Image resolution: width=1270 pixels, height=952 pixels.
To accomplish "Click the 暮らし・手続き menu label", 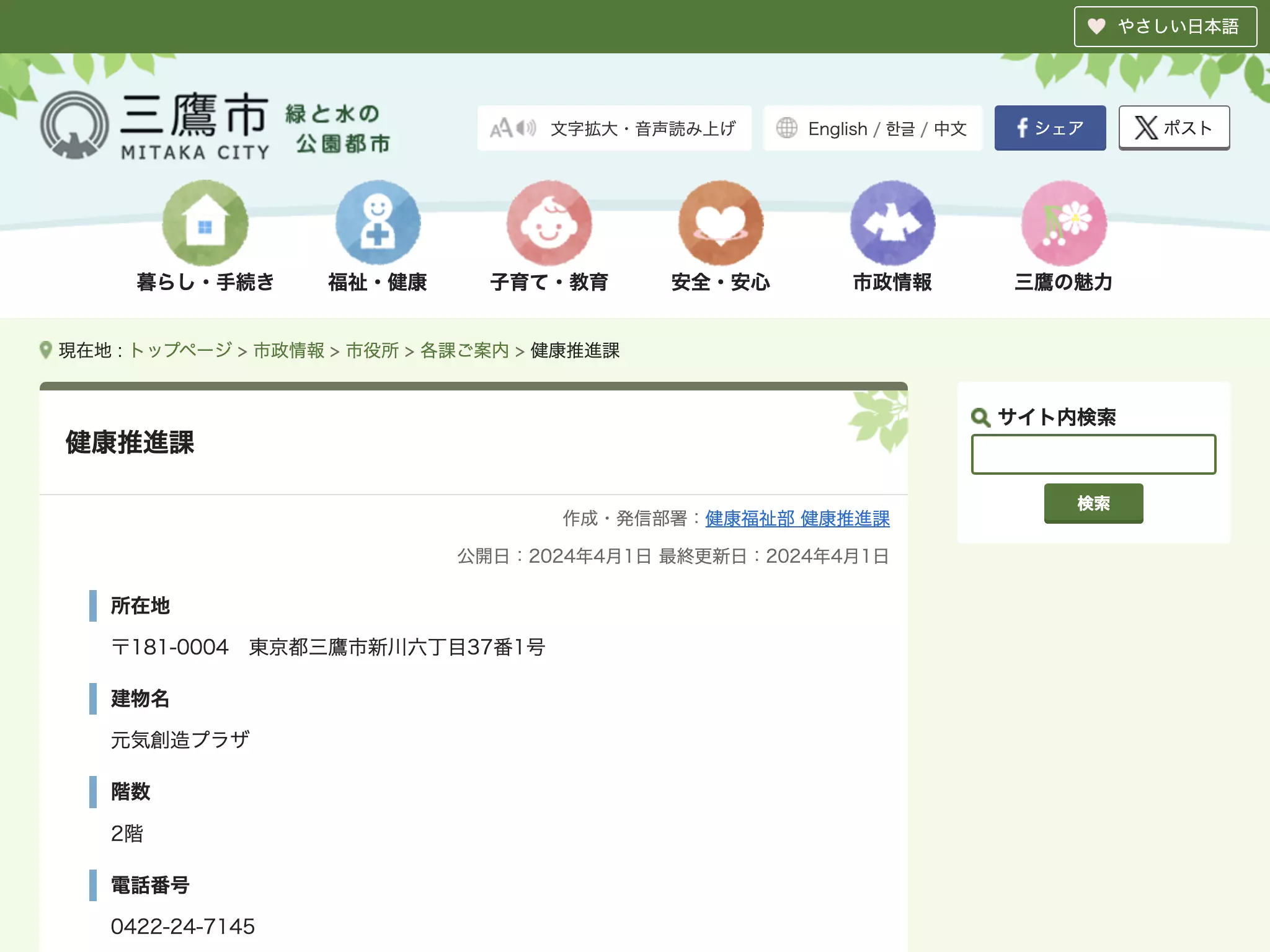I will 205,282.
